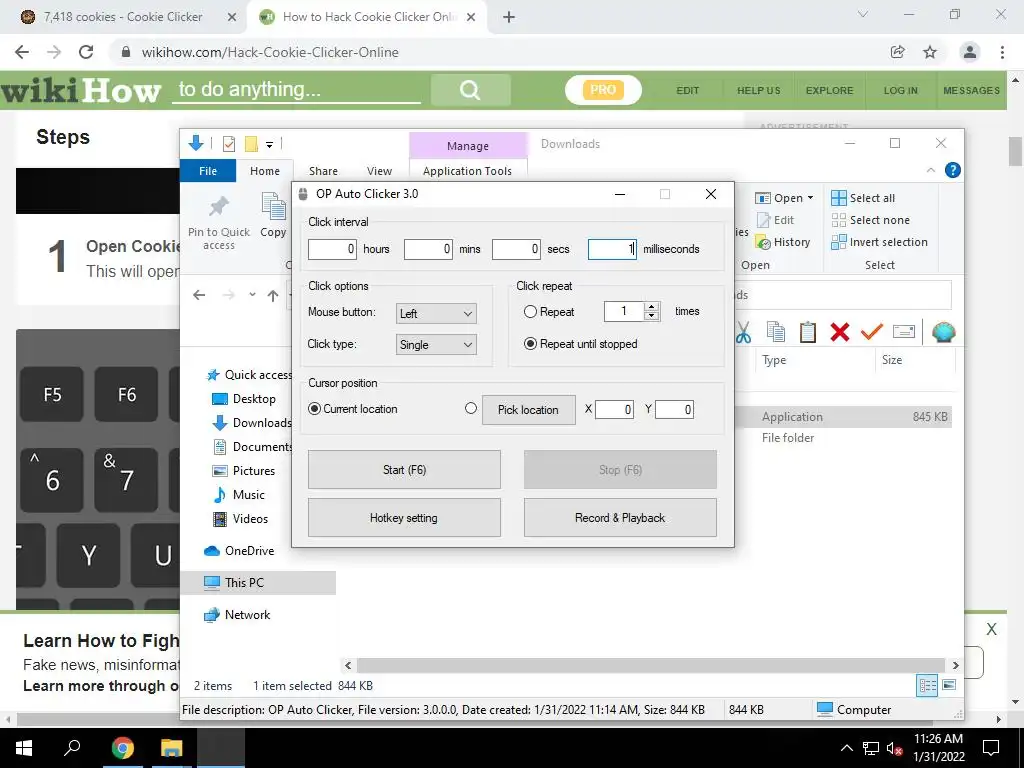Click the Explorer horizontal scrollbar
1024x768 pixels.
652,665
